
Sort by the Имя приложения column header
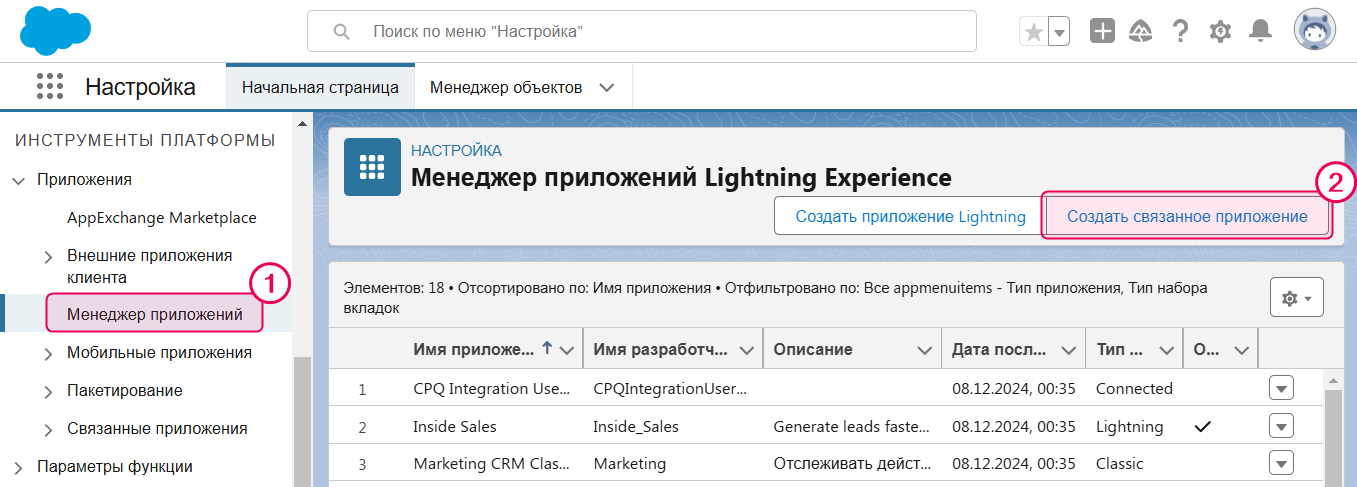(475, 349)
